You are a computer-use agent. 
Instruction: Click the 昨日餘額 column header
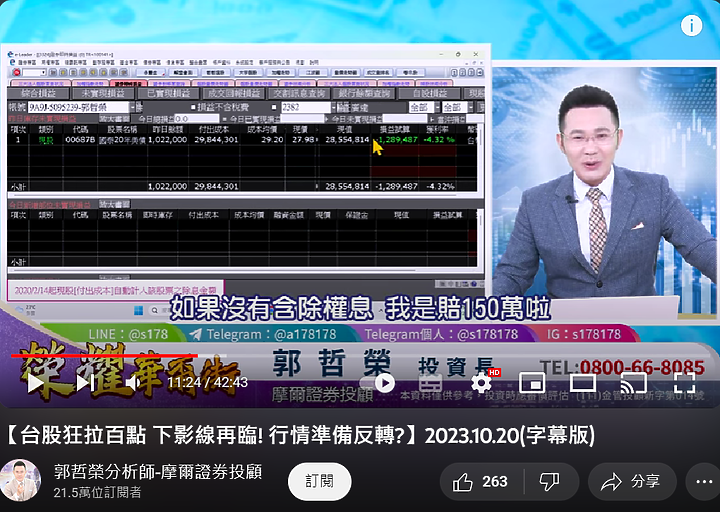pos(168,130)
